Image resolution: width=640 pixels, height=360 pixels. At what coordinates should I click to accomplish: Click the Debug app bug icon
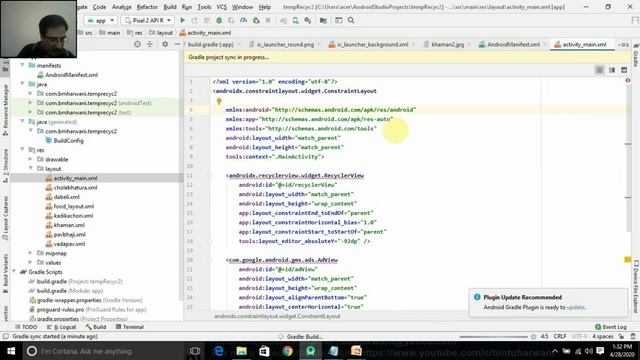tap(219, 20)
